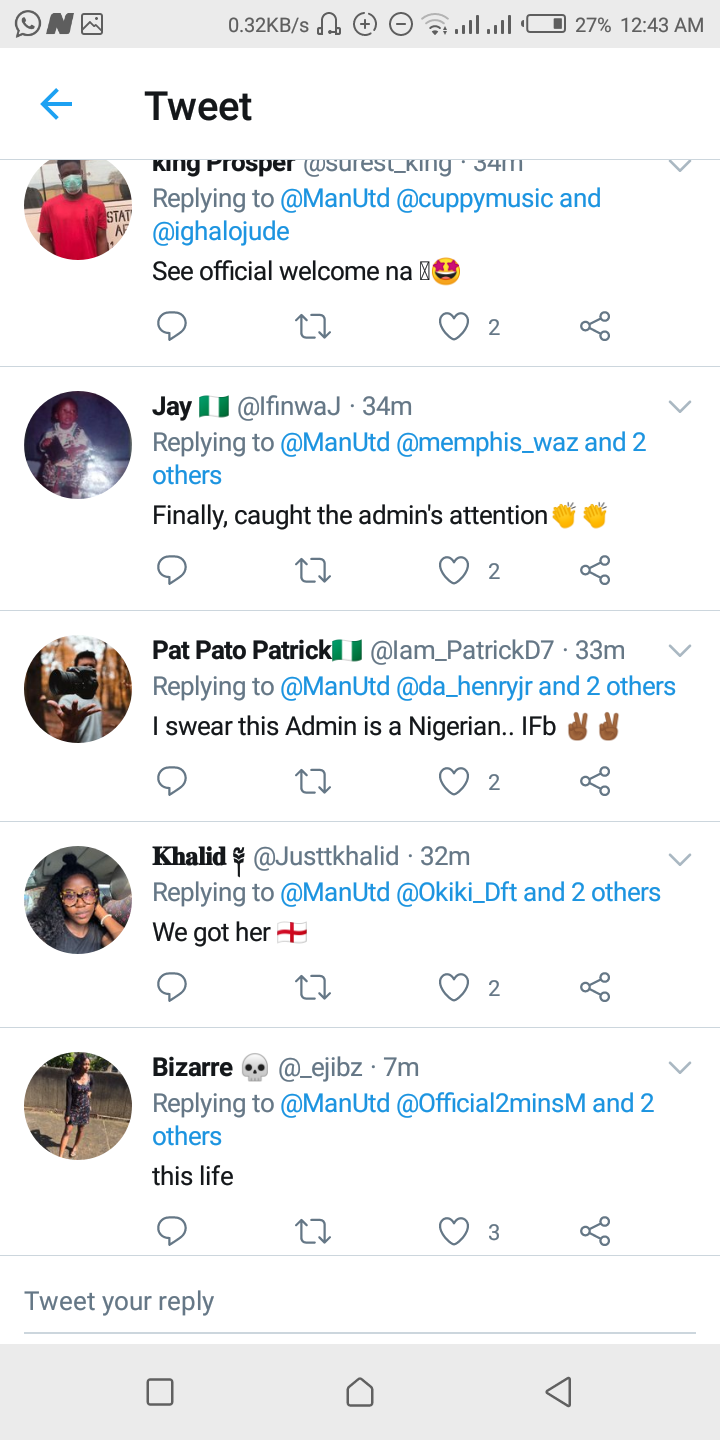720x1440 pixels.
Task: Toggle like on the Bizarre tweet
Action: [x=455, y=1231]
